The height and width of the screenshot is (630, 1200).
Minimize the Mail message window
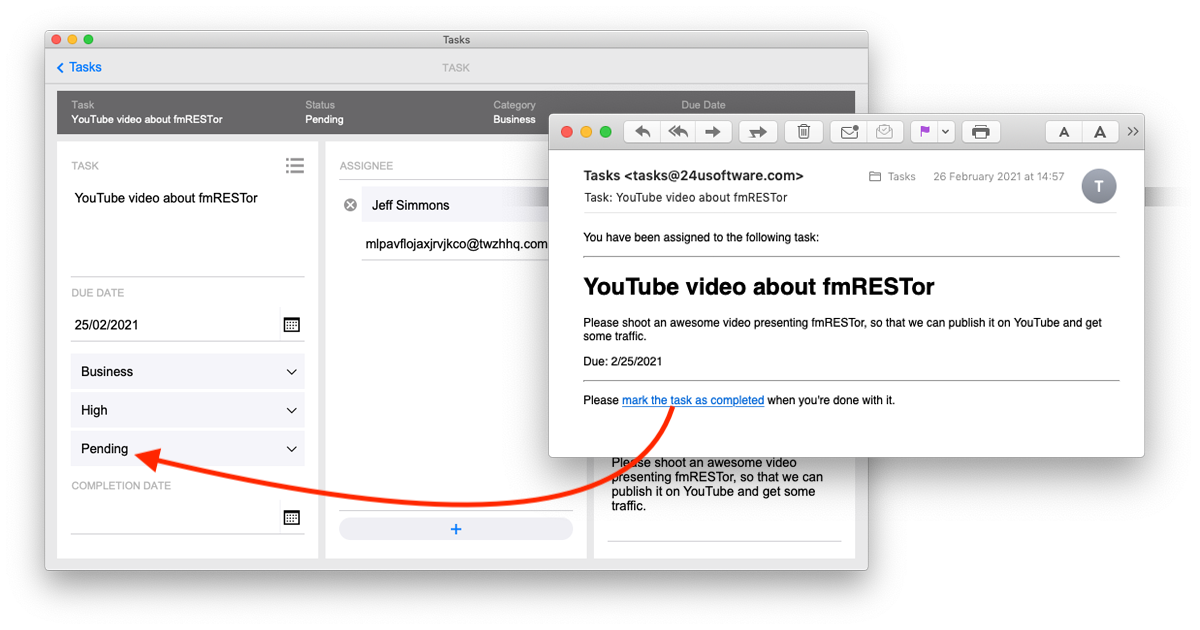586,132
